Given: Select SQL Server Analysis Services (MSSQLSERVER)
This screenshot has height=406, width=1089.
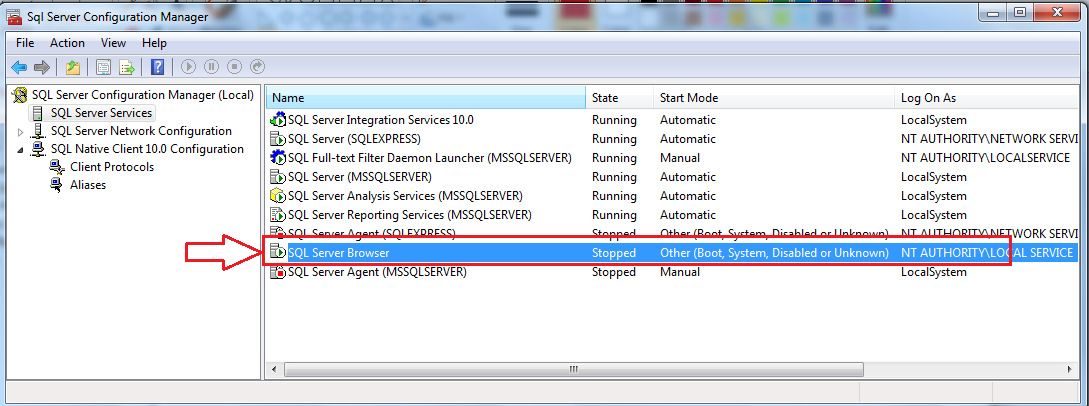Looking at the screenshot, I should pyautogui.click(x=405, y=196).
